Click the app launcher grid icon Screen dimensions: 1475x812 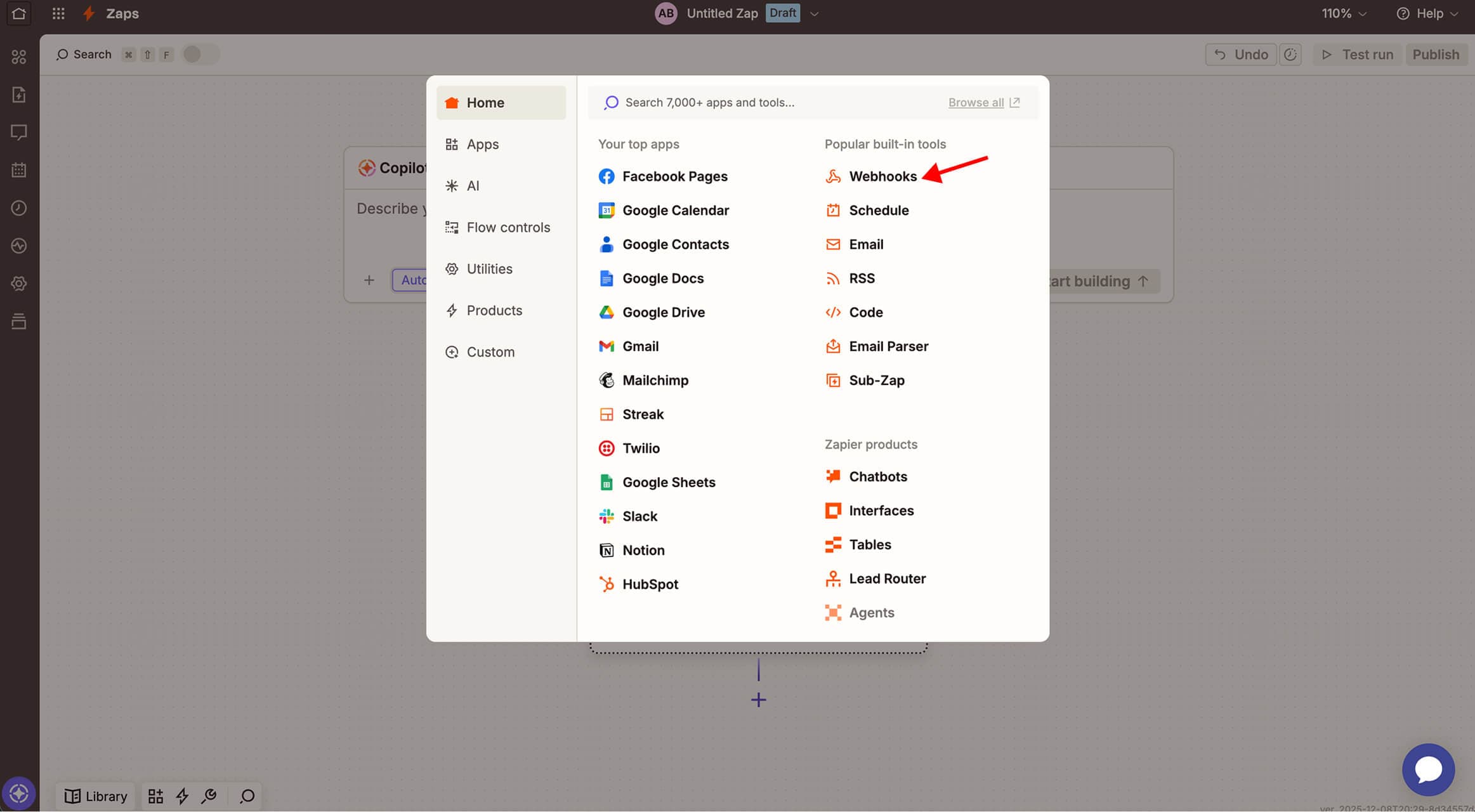[58, 13]
